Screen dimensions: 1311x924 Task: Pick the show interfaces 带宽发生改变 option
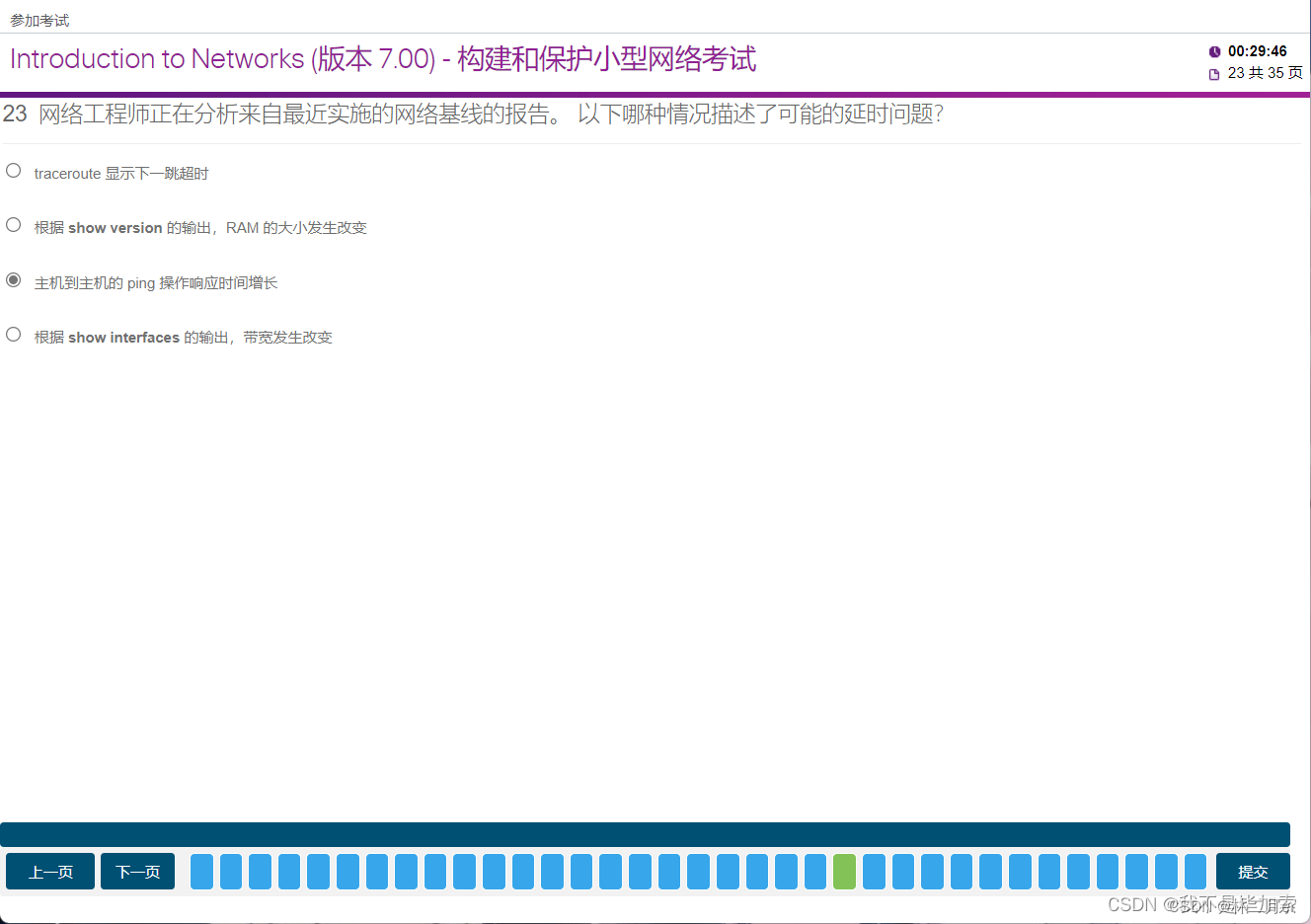click(14, 335)
